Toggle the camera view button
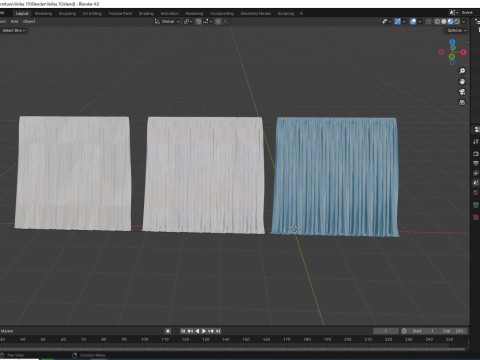 [x=462, y=92]
